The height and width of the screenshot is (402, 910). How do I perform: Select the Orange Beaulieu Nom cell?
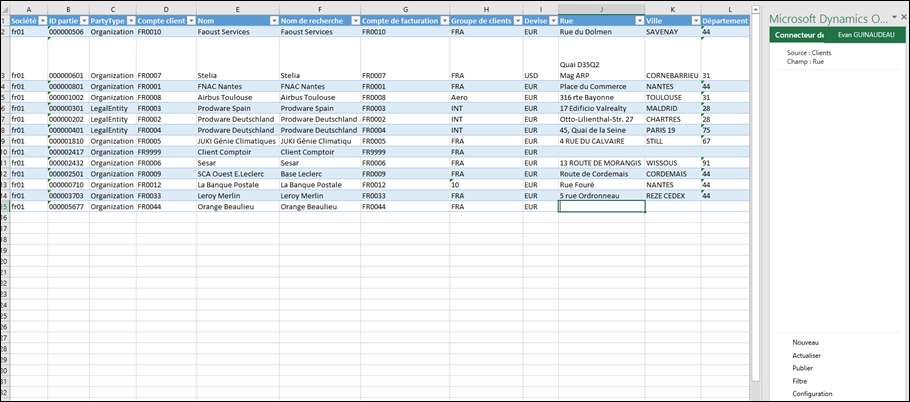click(x=238, y=207)
